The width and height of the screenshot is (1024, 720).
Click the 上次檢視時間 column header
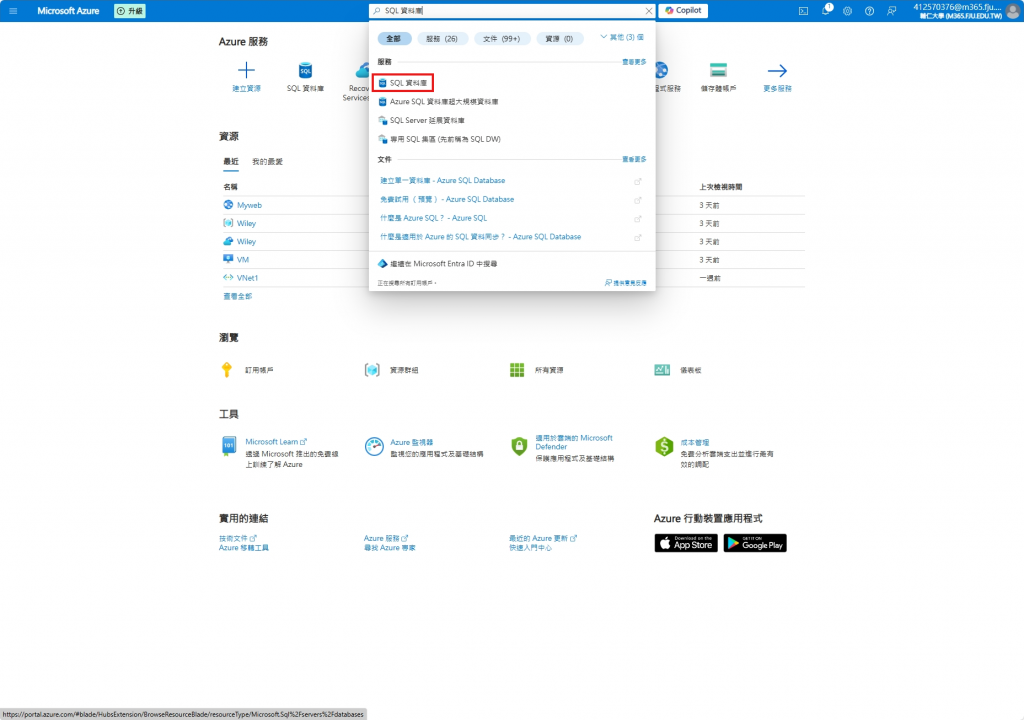pyautogui.click(x=720, y=187)
